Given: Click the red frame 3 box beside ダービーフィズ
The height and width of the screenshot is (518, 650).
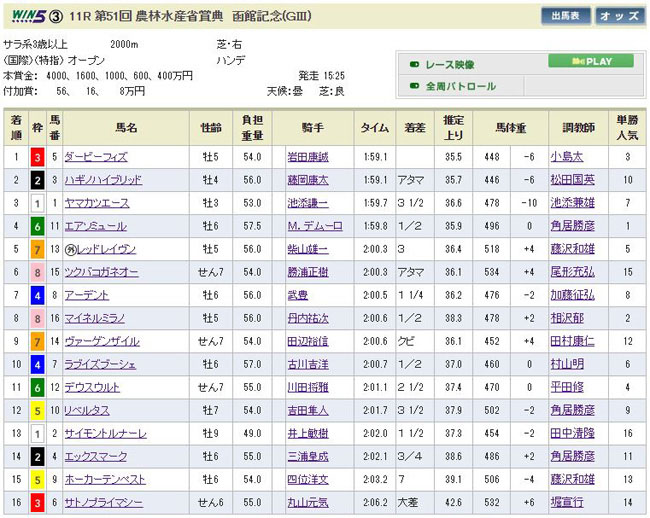Looking at the screenshot, I should [37, 157].
